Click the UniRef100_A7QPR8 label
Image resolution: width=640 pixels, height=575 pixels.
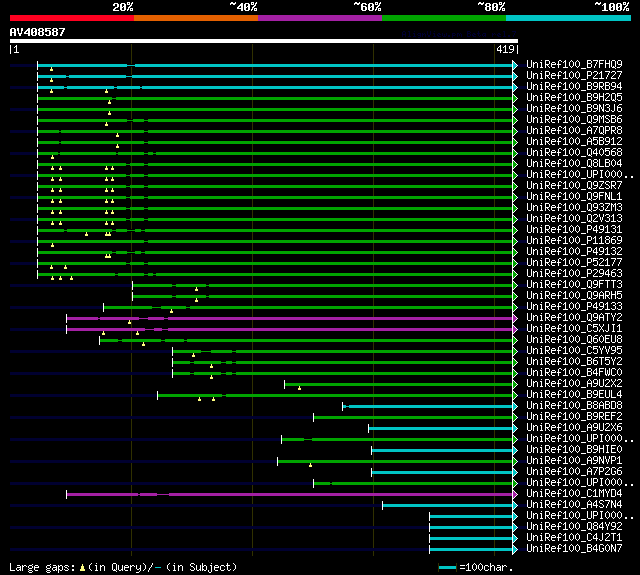tap(574, 131)
